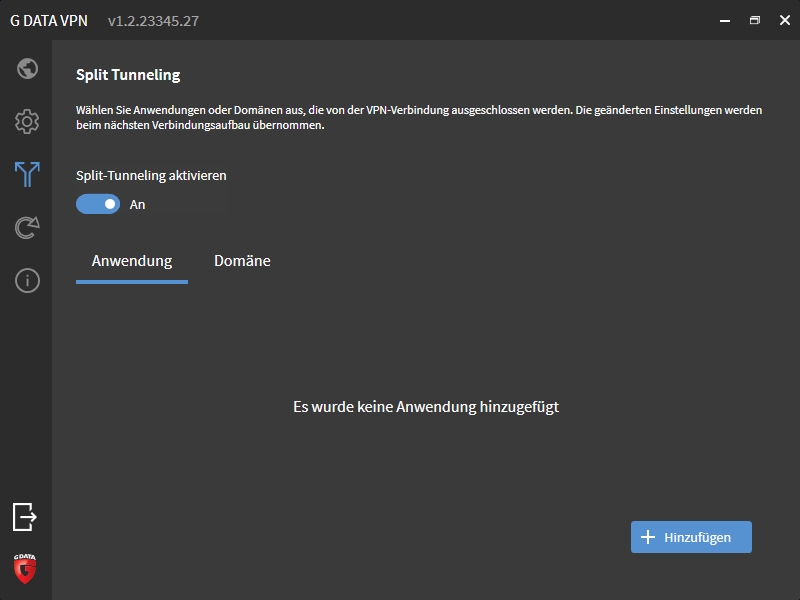
Task: Minimize the G DATA VPN window
Action: point(725,20)
